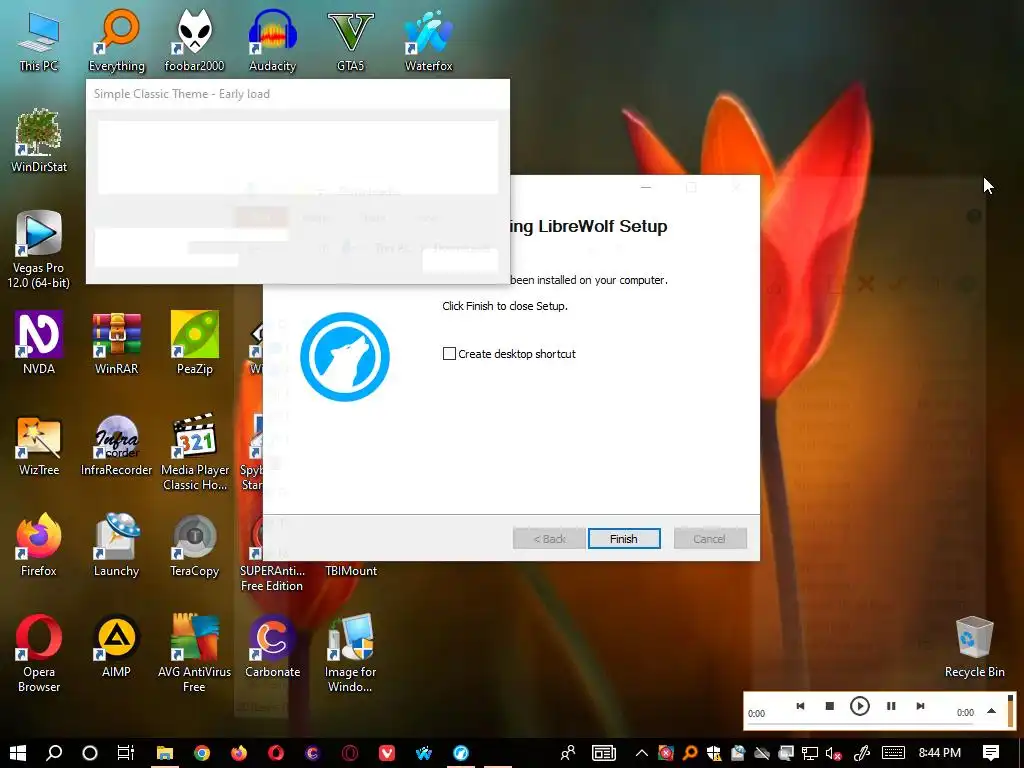1024x768 pixels.
Task: Open network status tray icon
Action: tap(810, 753)
